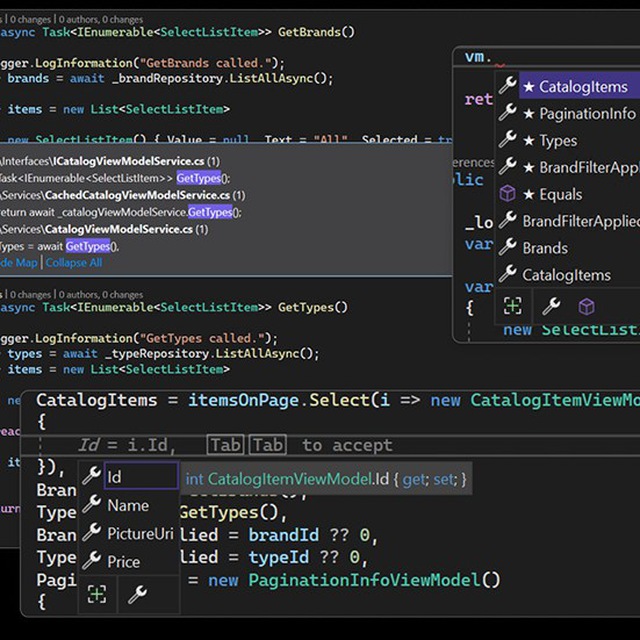Image resolution: width=640 pixels, height=640 pixels.
Task: Select the Price property wrench icon
Action: pos(91,561)
